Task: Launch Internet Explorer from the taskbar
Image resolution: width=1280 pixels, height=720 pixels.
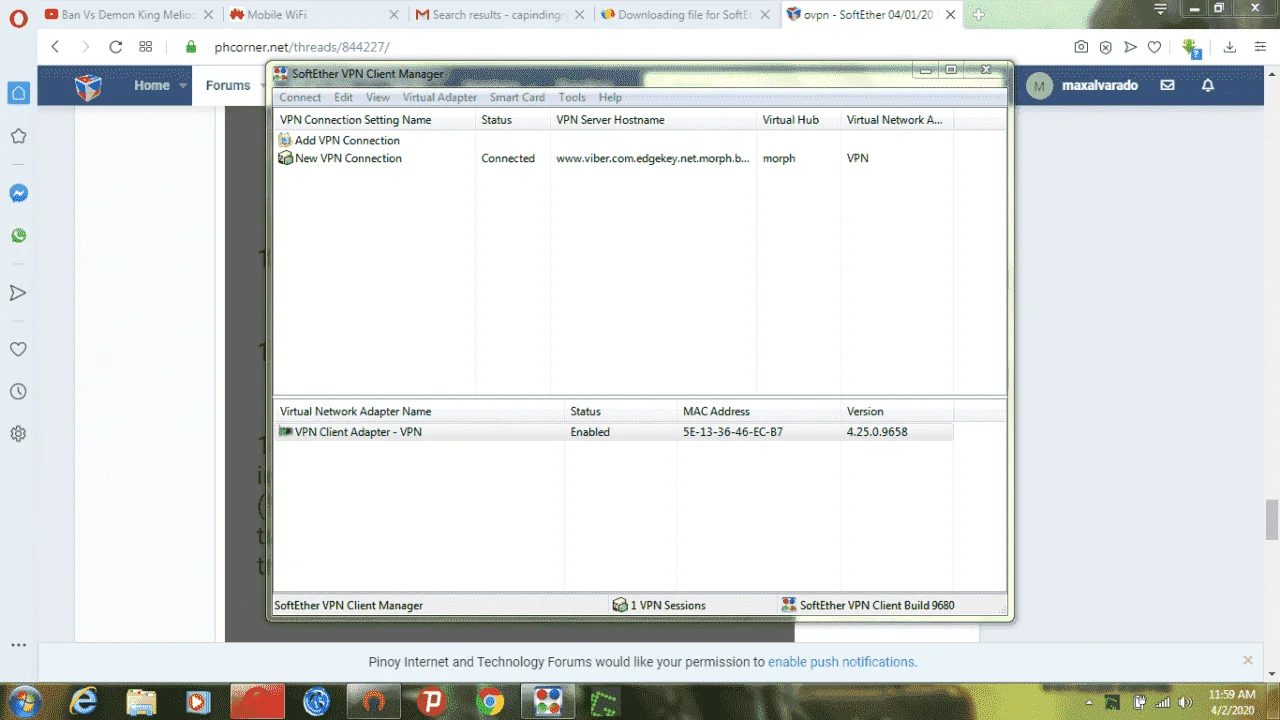Action: click(84, 701)
